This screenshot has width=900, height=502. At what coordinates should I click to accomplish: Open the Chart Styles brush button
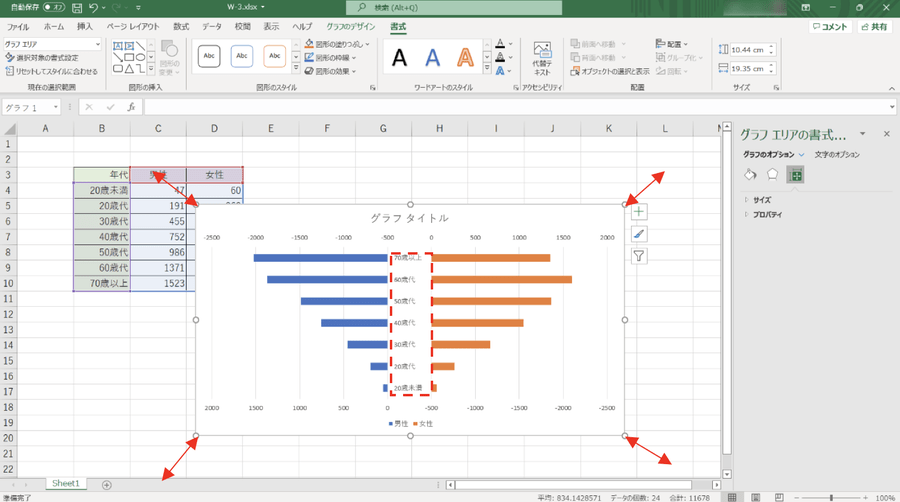(x=639, y=234)
